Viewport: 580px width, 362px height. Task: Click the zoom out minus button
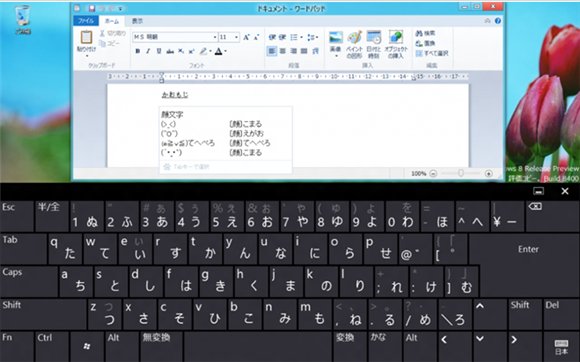coord(433,173)
